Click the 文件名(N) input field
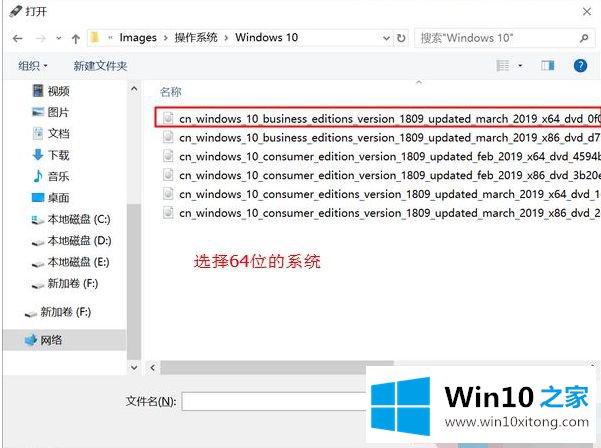The width and height of the screenshot is (601, 448). click(274, 402)
